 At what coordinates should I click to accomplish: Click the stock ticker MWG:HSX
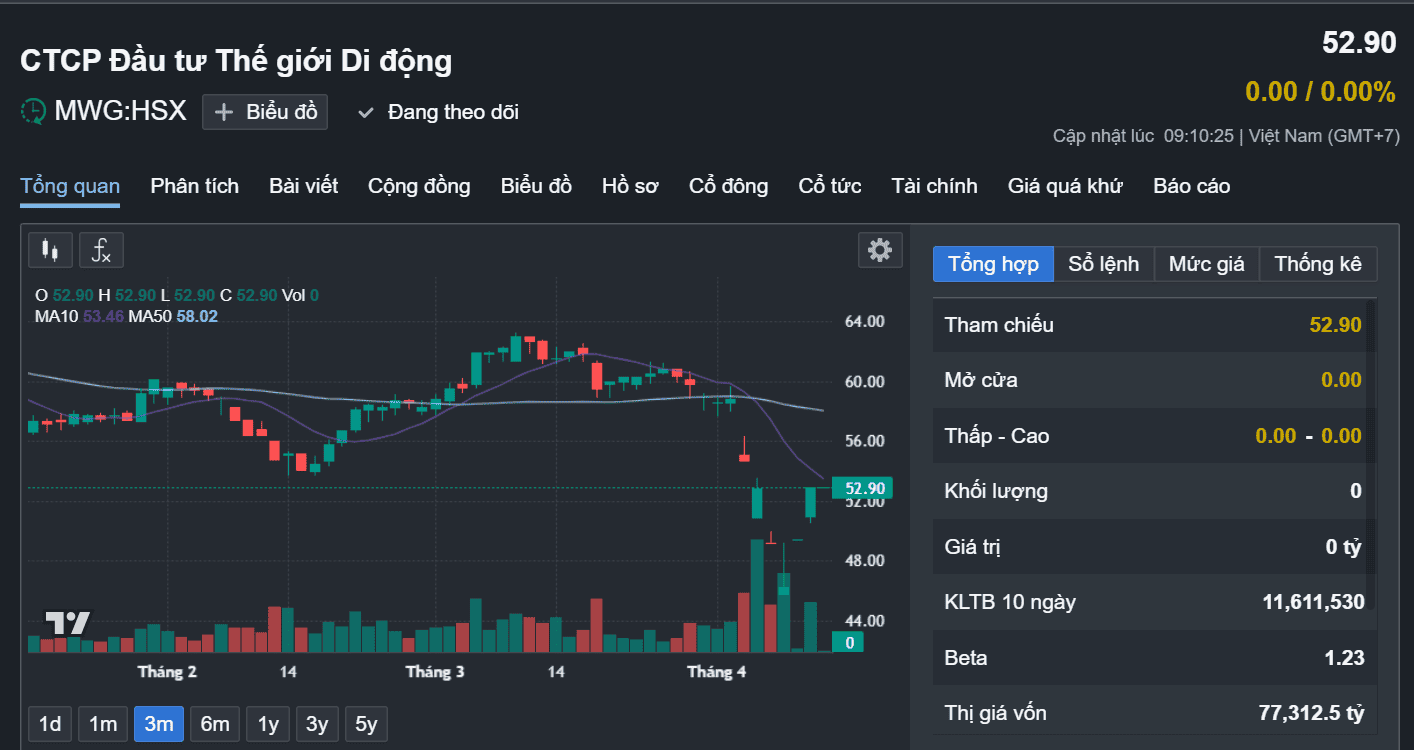click(120, 110)
